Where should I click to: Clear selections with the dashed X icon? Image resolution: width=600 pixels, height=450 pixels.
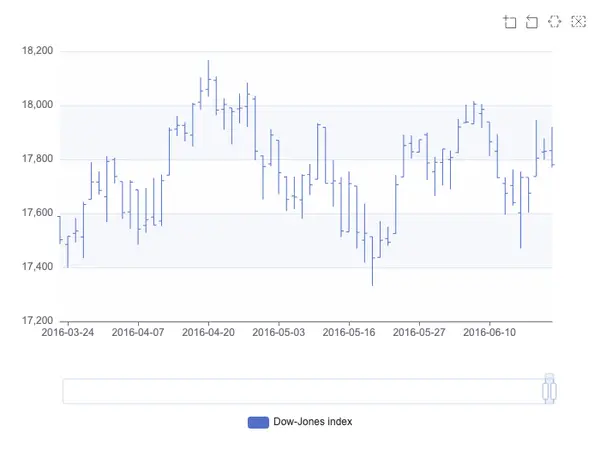tap(578, 21)
